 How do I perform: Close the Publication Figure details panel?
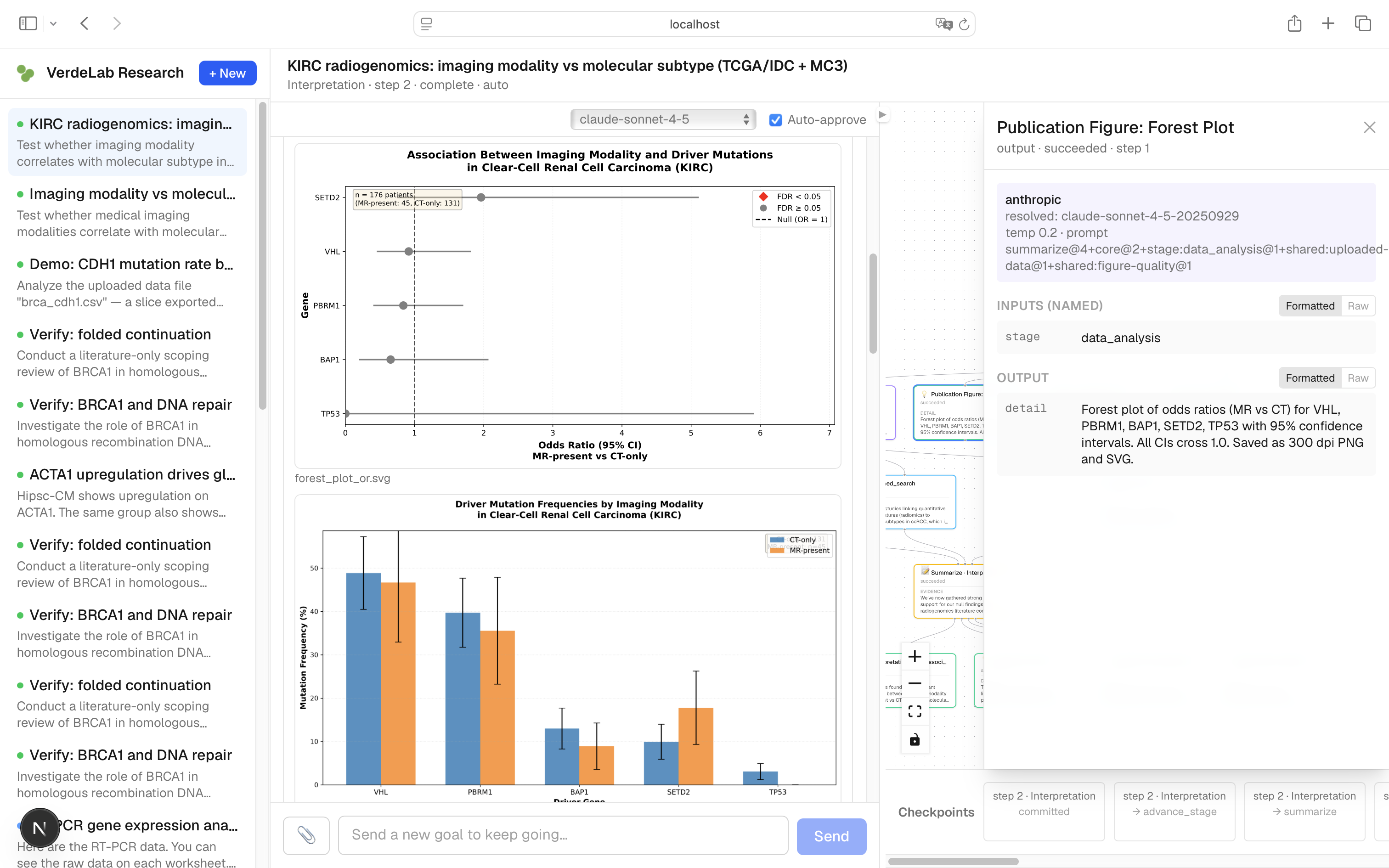pos(1370,128)
